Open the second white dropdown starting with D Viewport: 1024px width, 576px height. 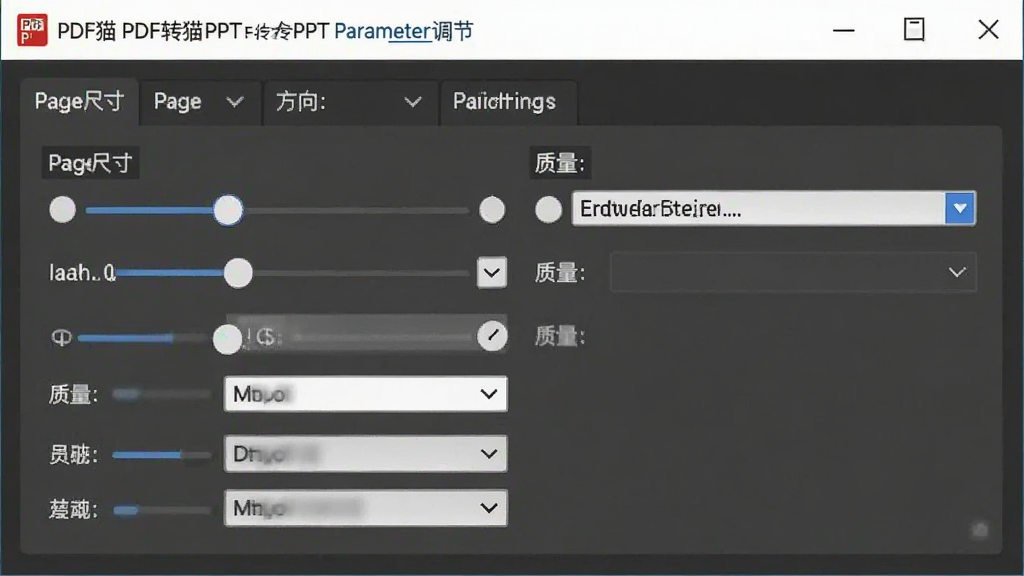coord(366,453)
